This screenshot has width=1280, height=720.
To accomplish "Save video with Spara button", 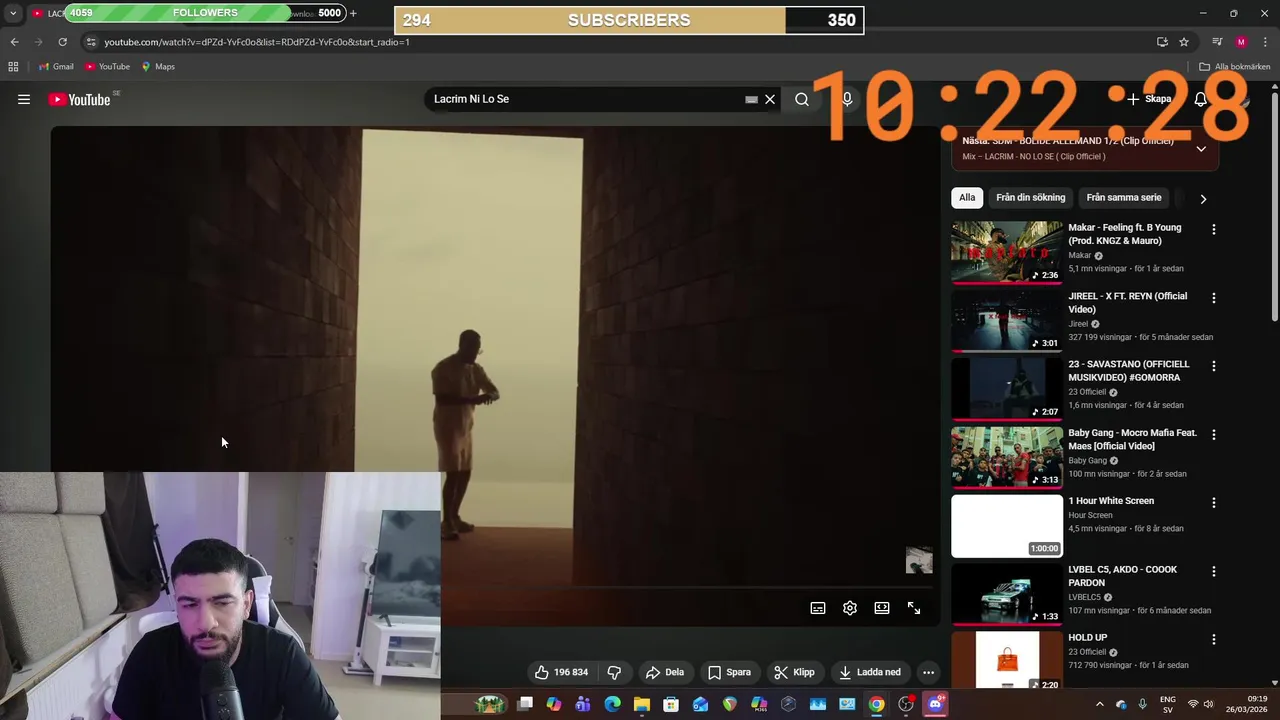I will 729,672.
